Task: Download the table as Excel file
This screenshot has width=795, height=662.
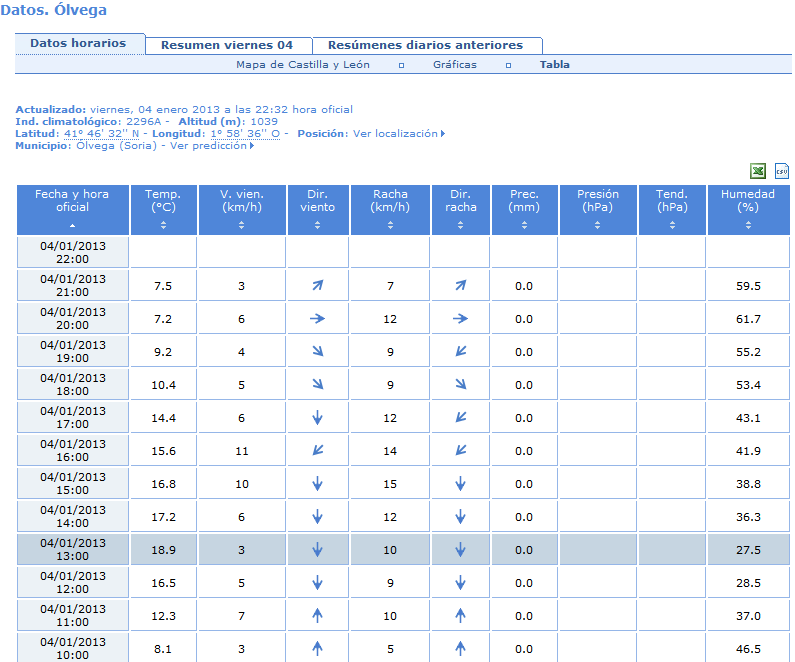Action: point(758,171)
